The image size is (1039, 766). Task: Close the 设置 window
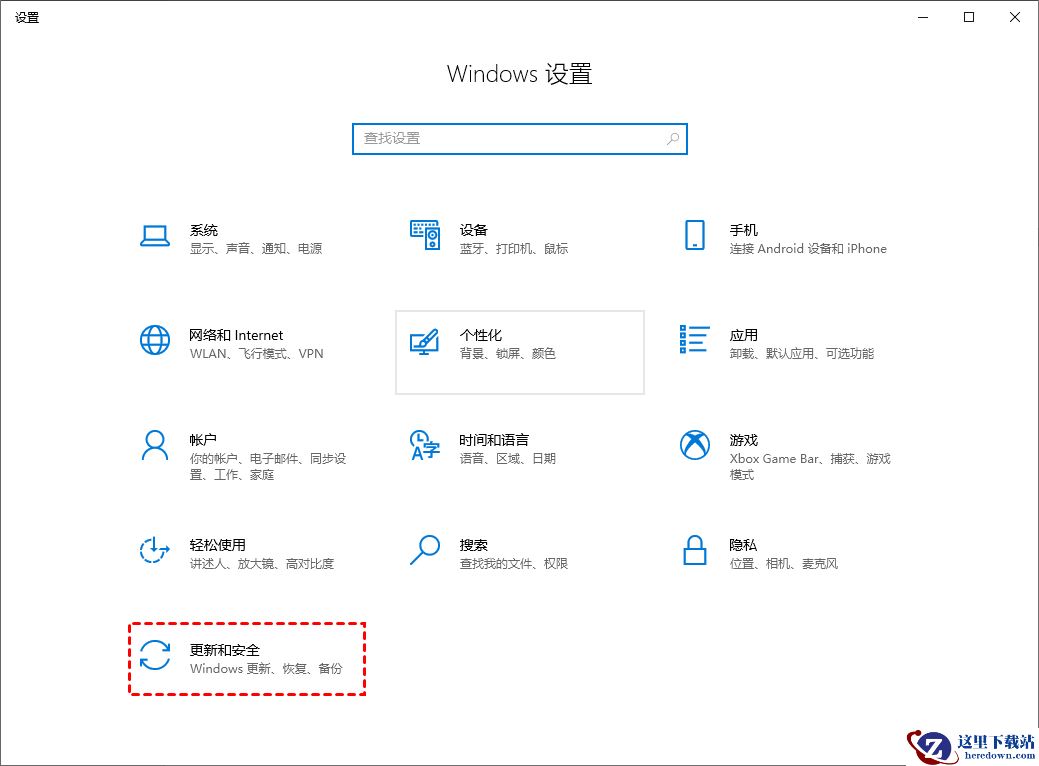point(1014,17)
